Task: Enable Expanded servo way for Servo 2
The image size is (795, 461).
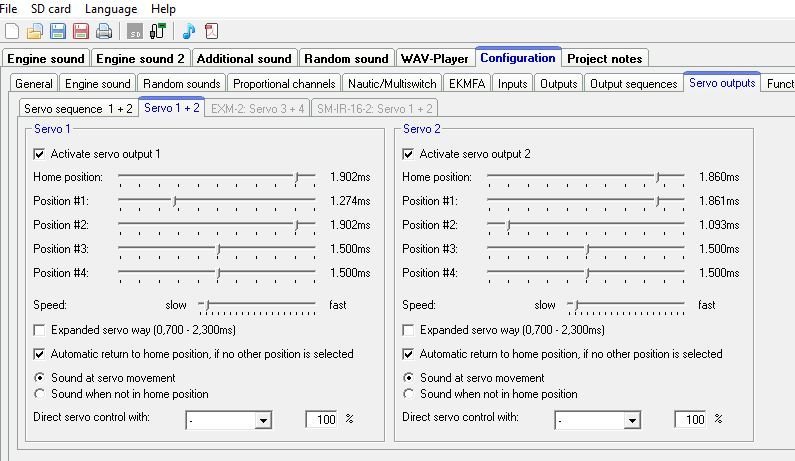Action: [x=409, y=330]
